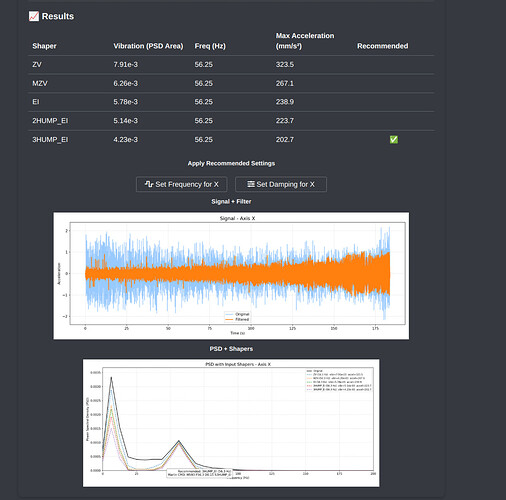Click the chart icon beside Results heading
Viewport: 506px width, 500px height.
coord(34,16)
